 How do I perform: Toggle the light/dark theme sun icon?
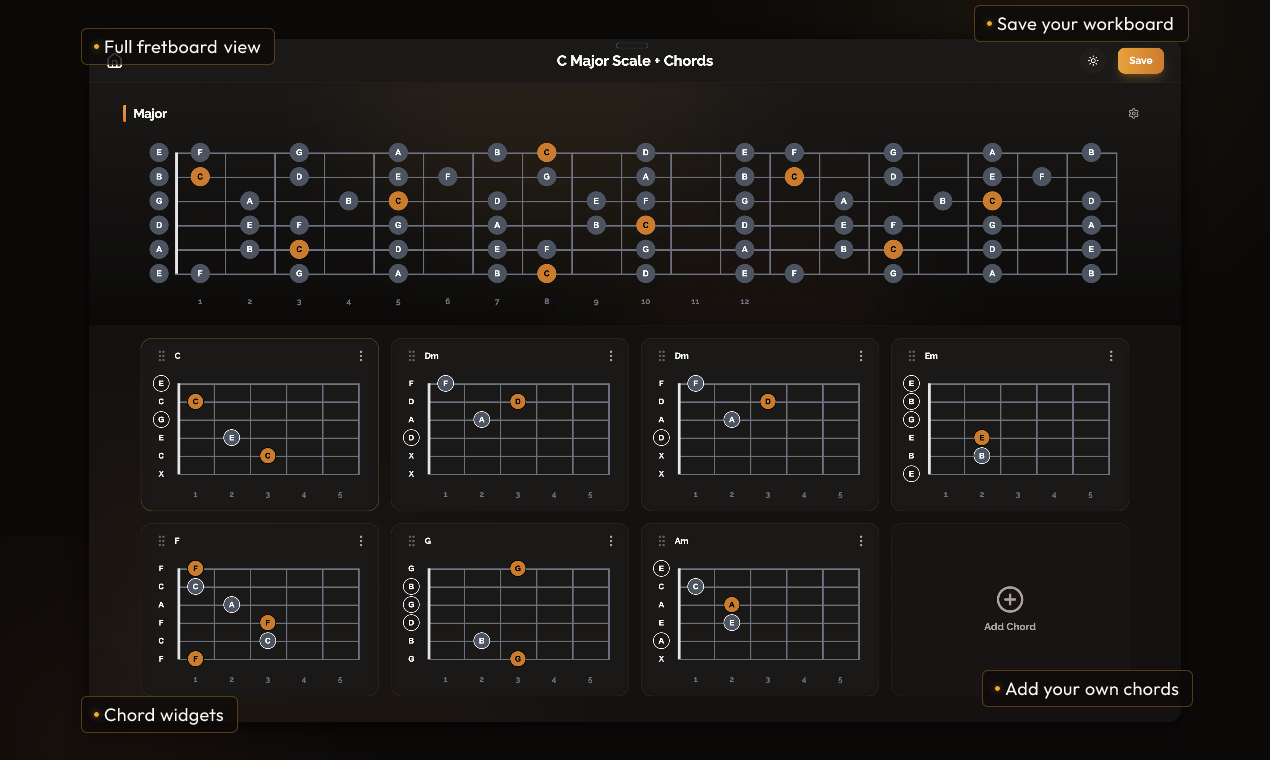pyautogui.click(x=1093, y=61)
